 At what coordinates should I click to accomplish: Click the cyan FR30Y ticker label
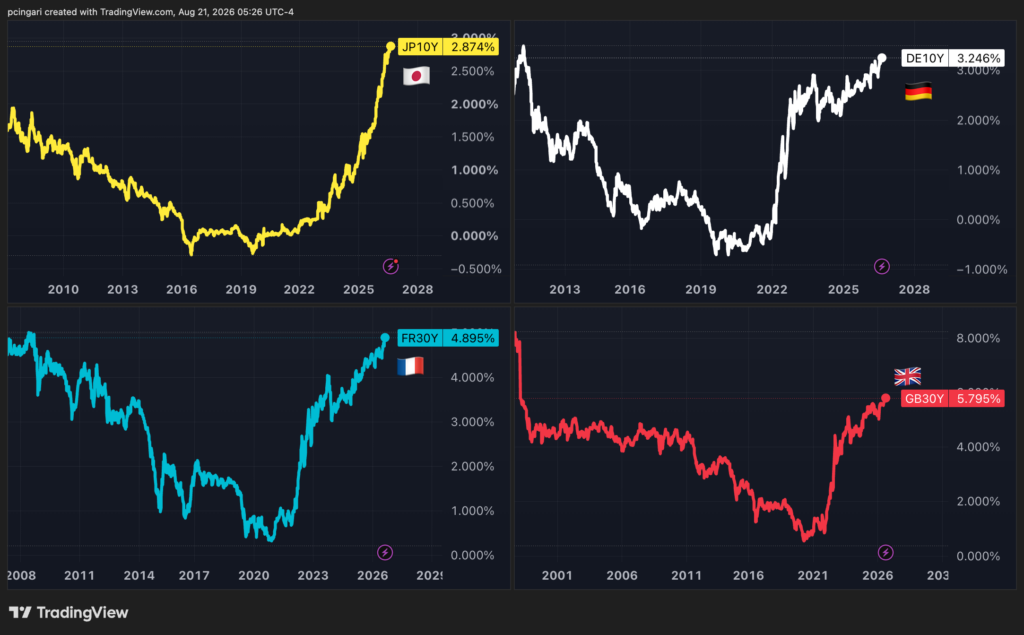(420, 338)
